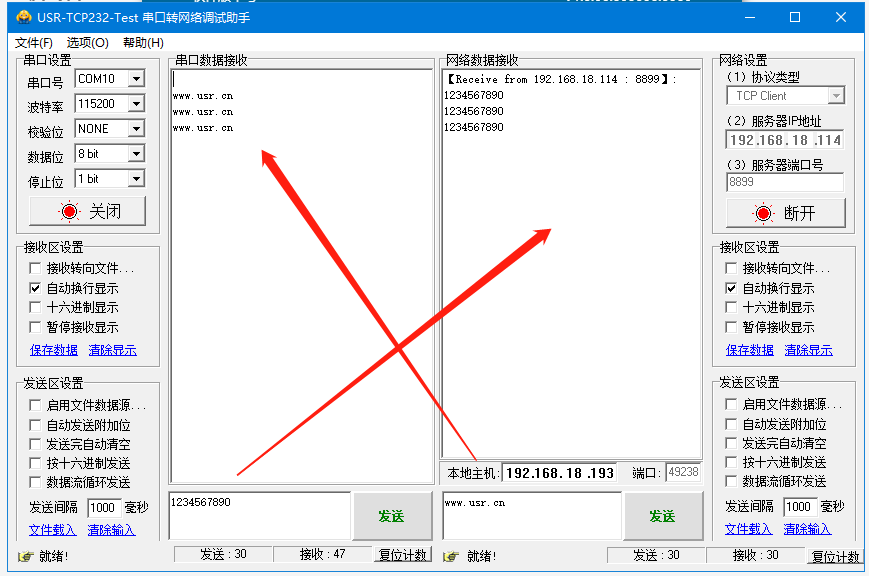Image resolution: width=869 pixels, height=576 pixels.
Task: Uncheck 自动换行显示 in network receive settings
Action: (732, 288)
